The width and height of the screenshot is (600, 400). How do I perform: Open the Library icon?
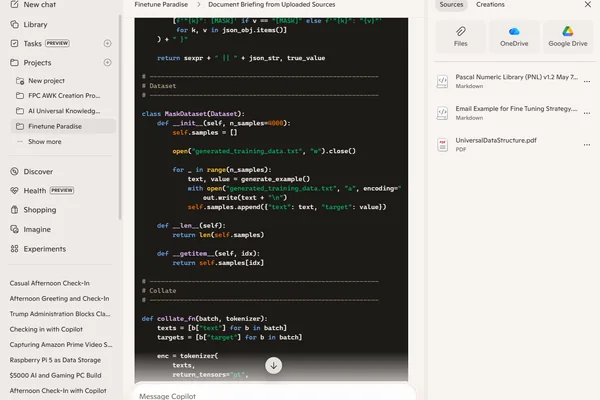pos(14,24)
